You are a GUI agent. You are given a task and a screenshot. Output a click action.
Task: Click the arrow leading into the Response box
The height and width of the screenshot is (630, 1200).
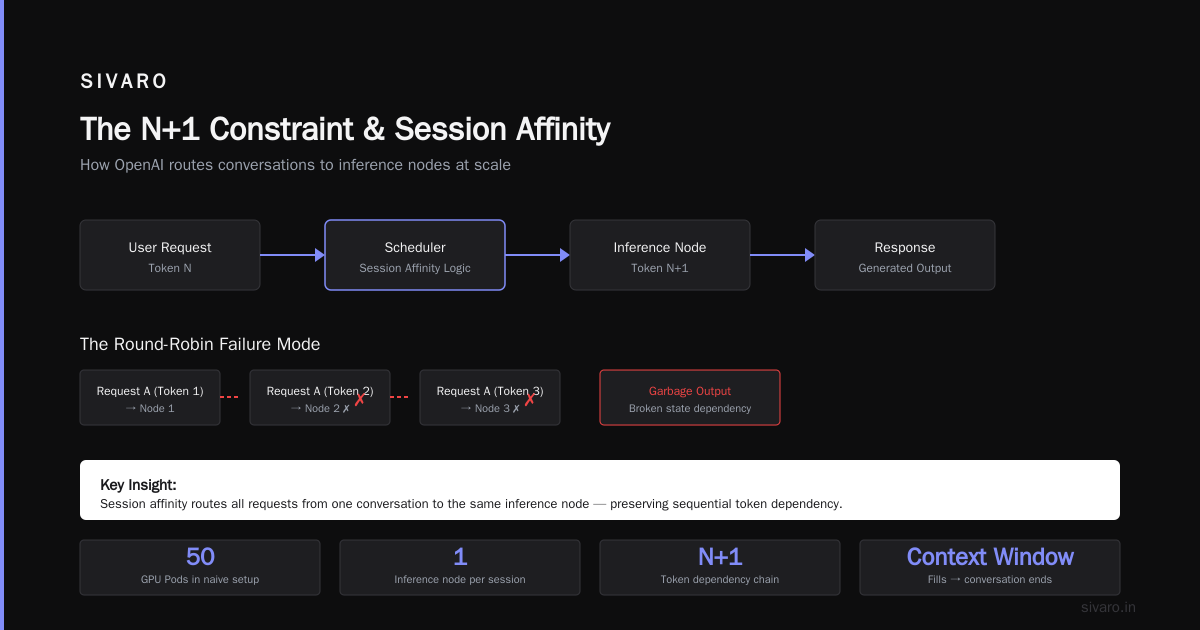click(782, 255)
